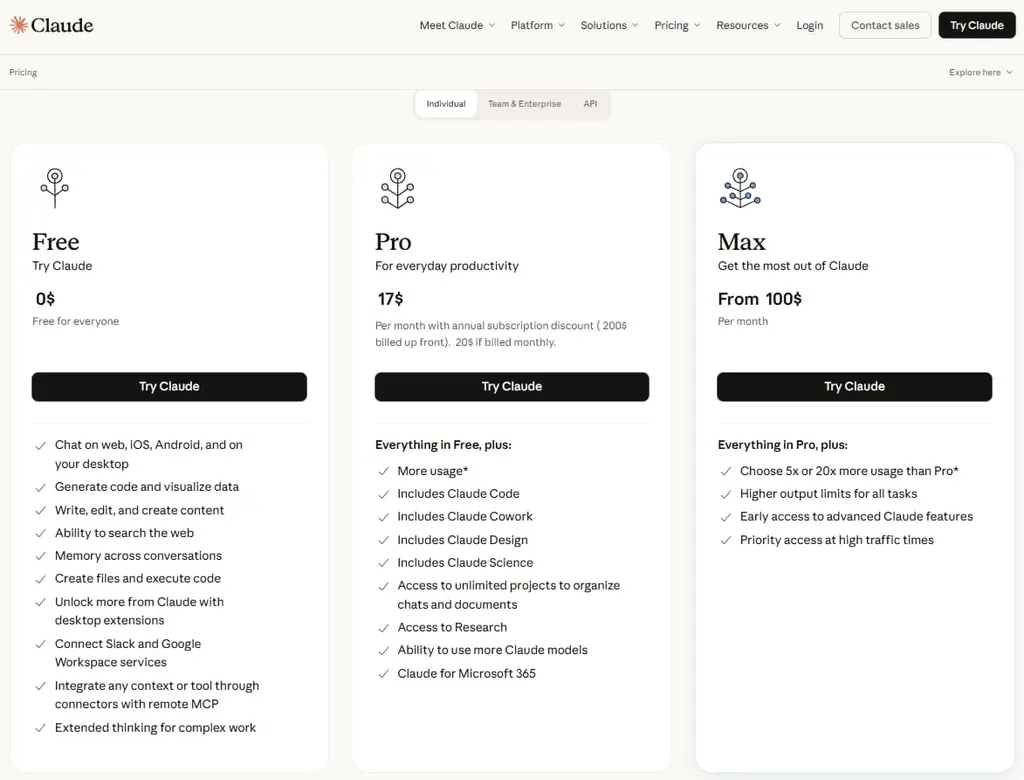Click checkmark beside Includes Claude Code
Viewport: 1024px width, 780px height.
(383, 495)
